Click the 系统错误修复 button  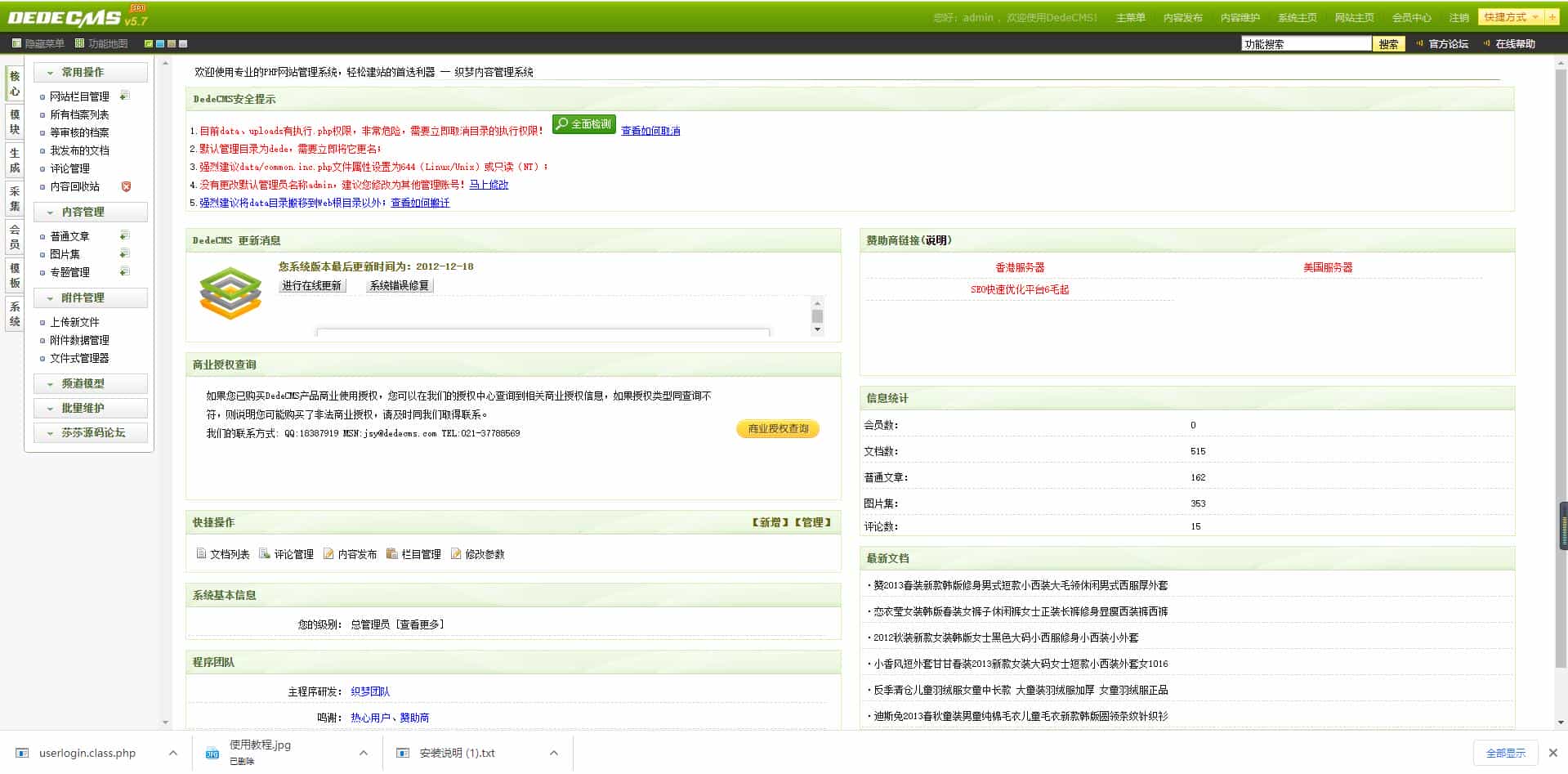coord(400,285)
